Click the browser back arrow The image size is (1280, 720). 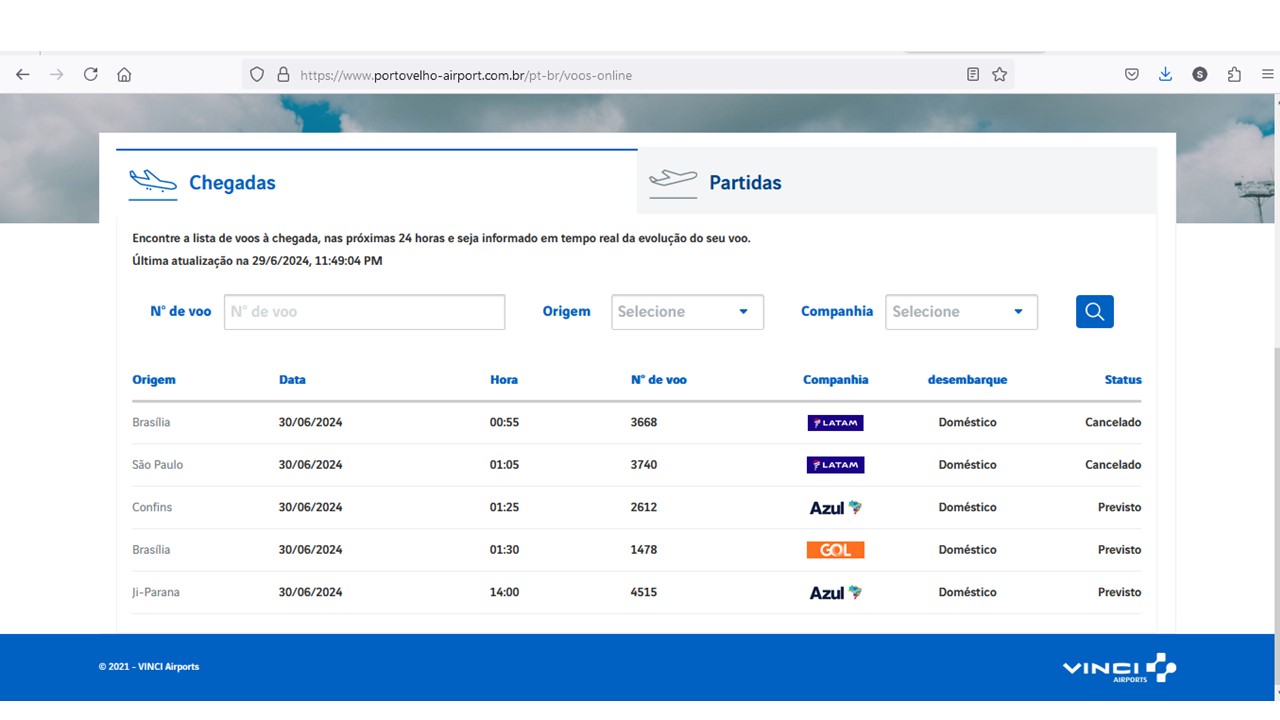(x=23, y=74)
